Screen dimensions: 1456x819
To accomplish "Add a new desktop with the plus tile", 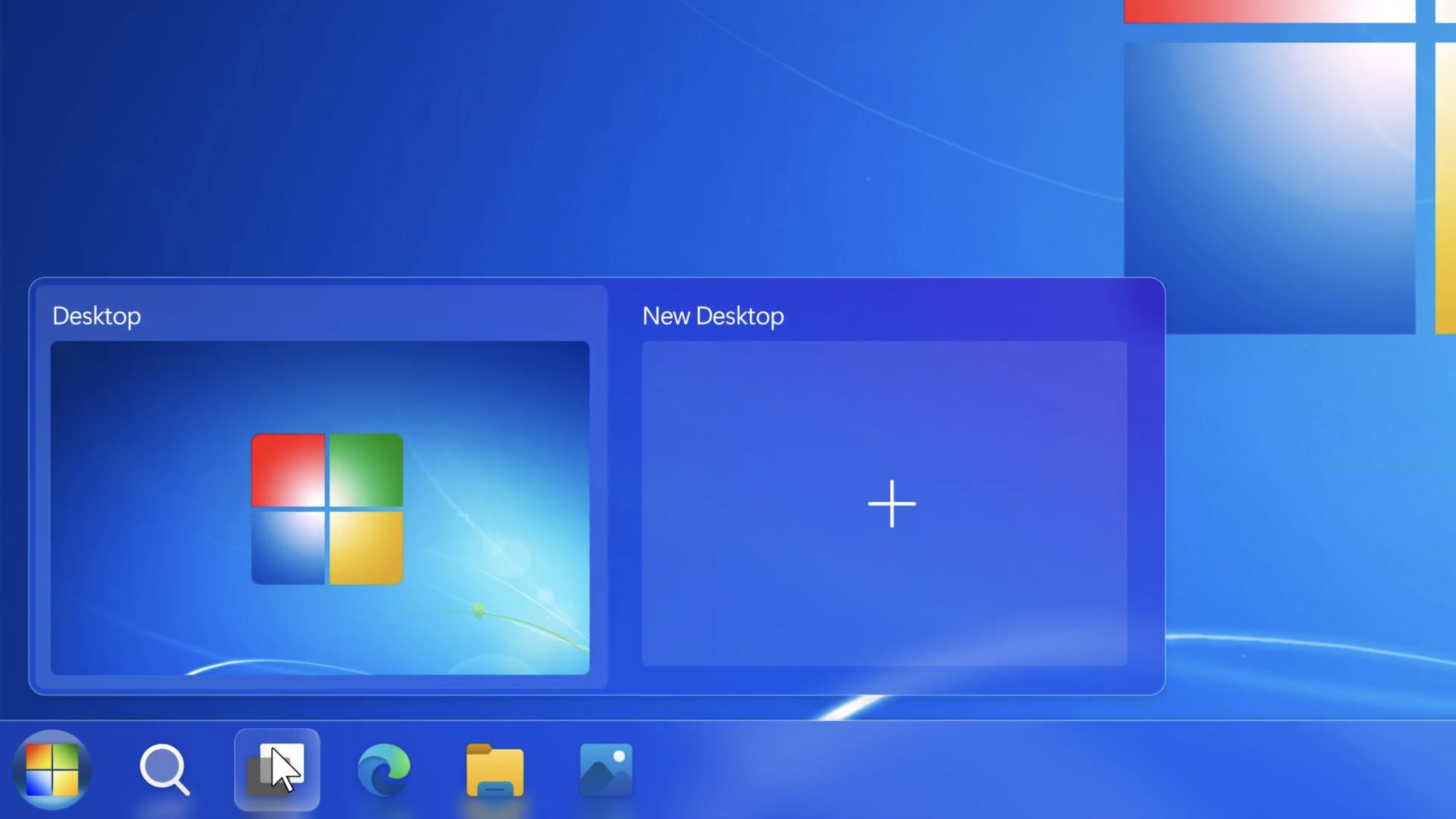I will pos(884,503).
